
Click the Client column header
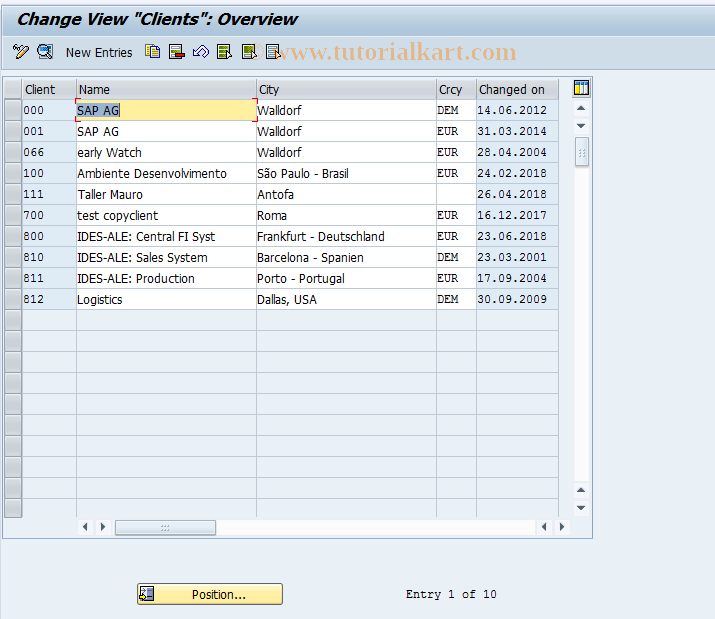click(x=49, y=89)
